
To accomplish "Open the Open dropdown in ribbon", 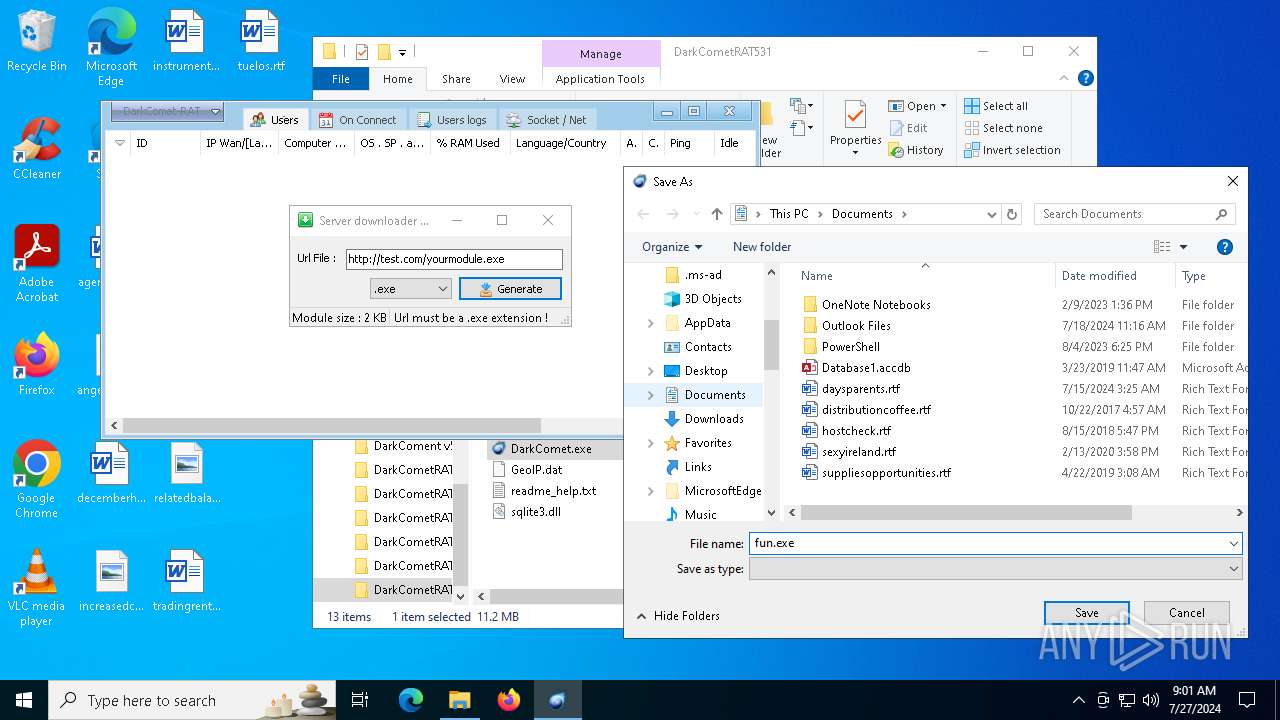I will [945, 106].
